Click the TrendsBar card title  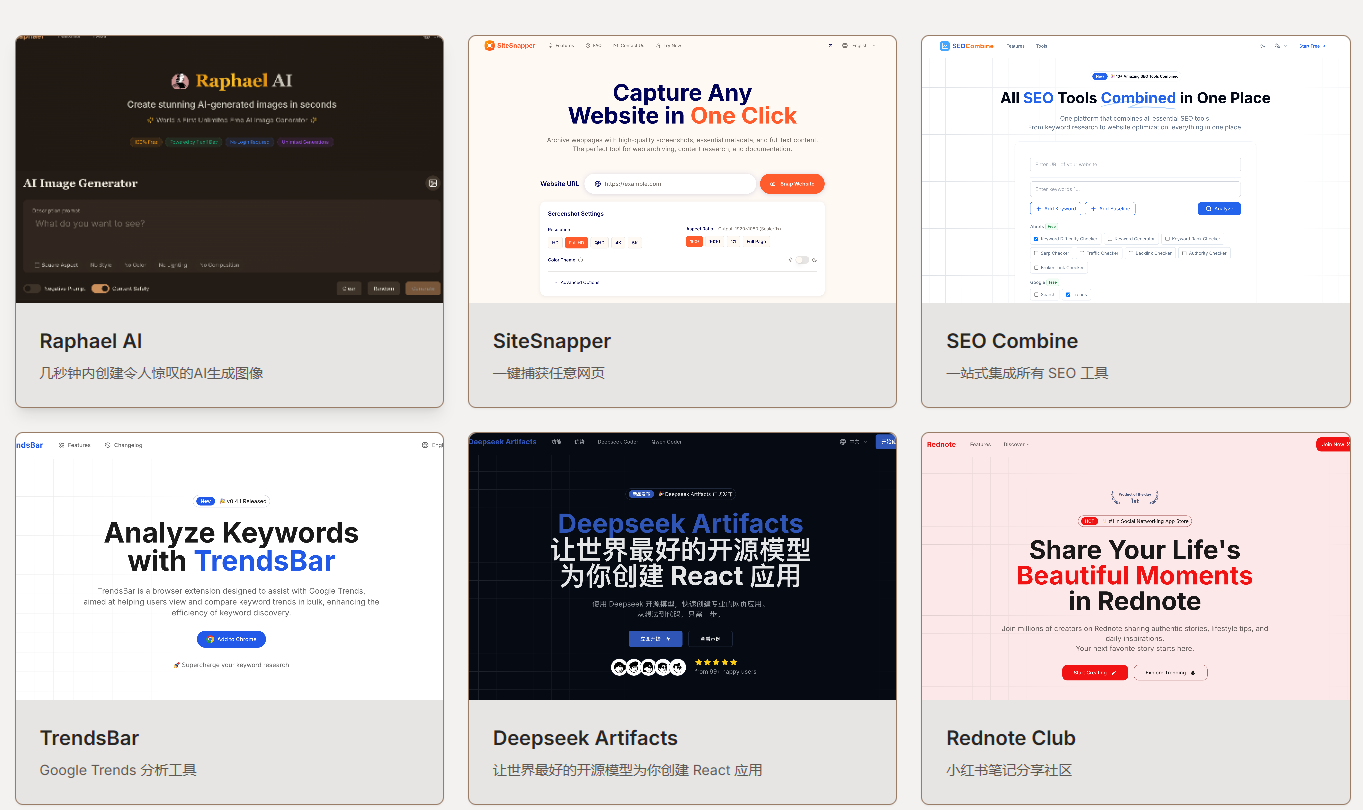89,738
